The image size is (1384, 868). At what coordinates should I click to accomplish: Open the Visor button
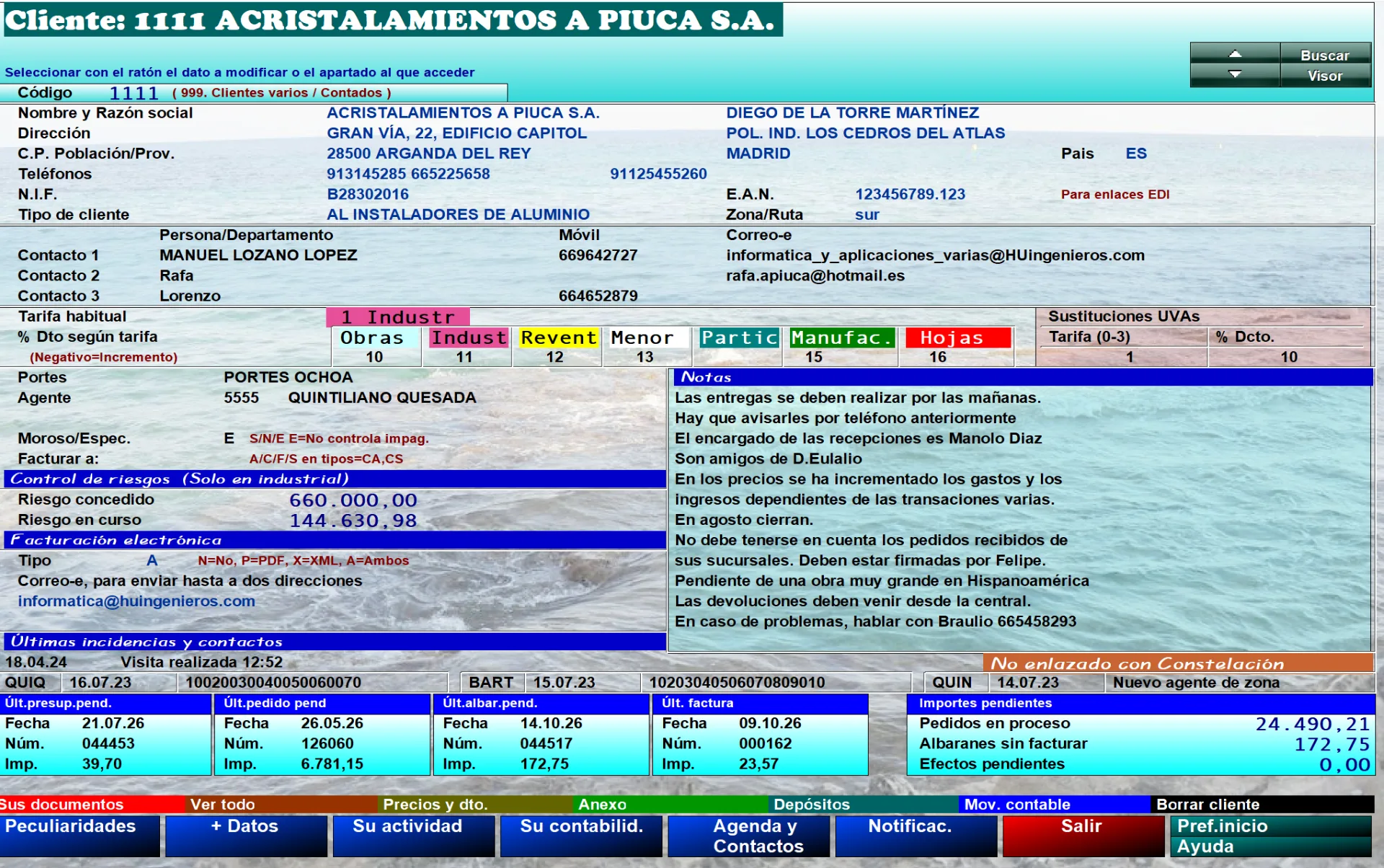[x=1325, y=75]
